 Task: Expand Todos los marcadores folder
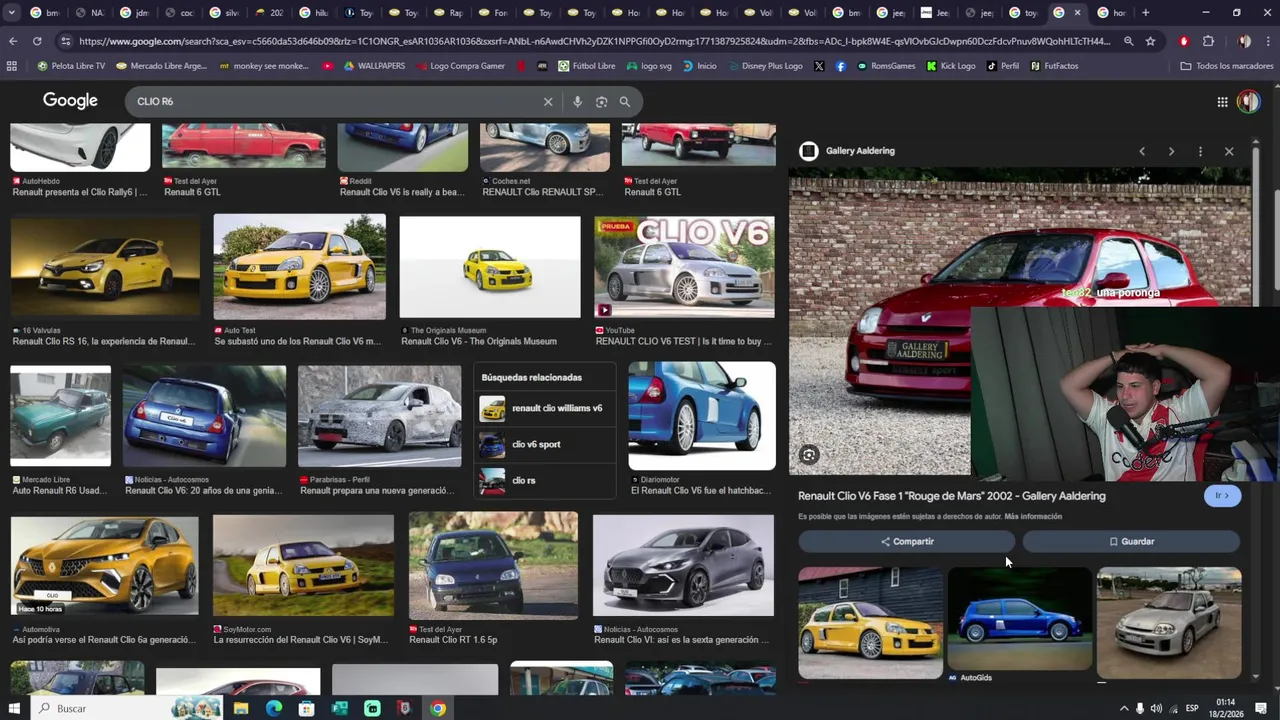coord(1227,66)
